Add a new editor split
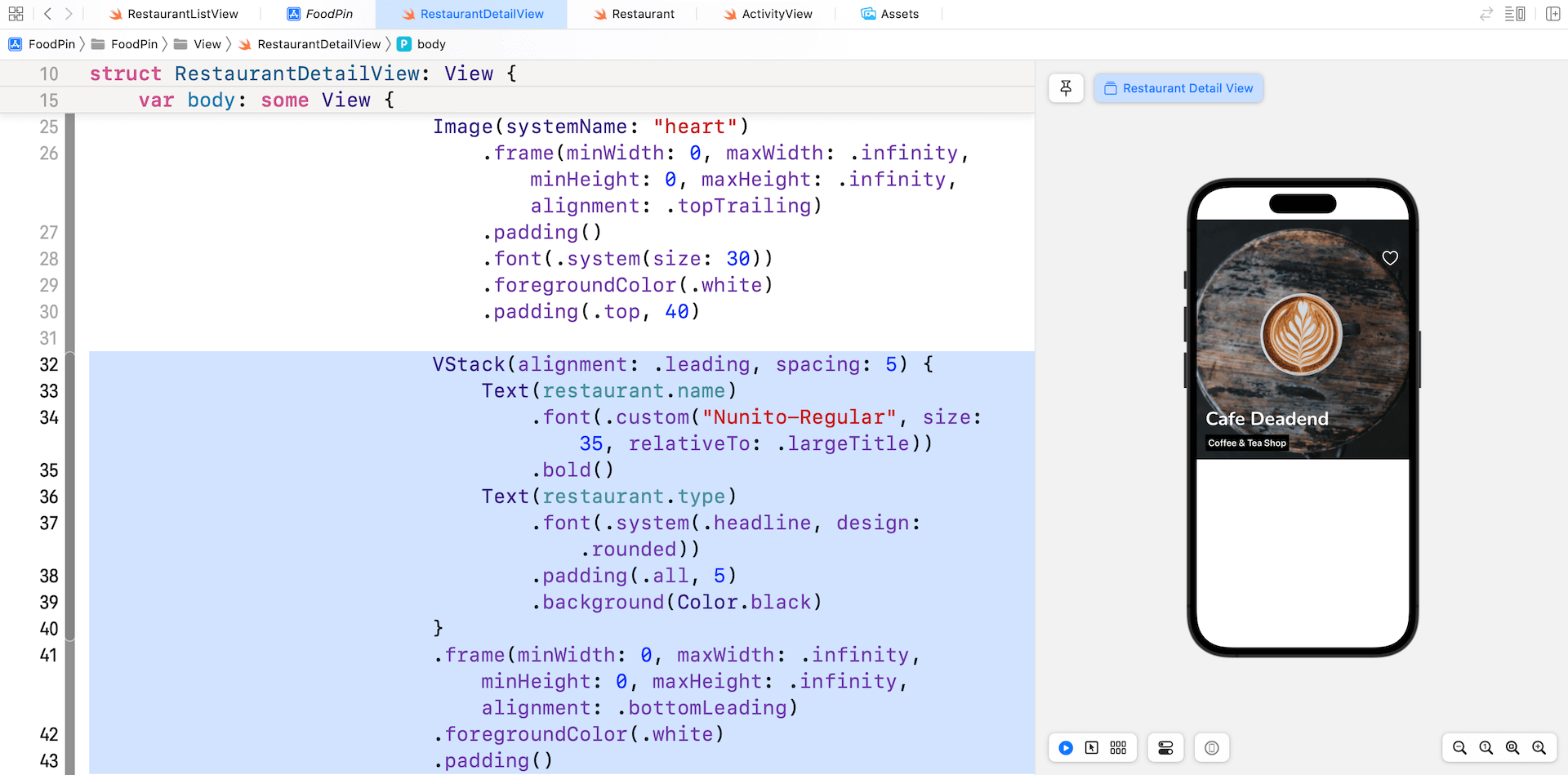The image size is (1568, 775). pos(1553,13)
